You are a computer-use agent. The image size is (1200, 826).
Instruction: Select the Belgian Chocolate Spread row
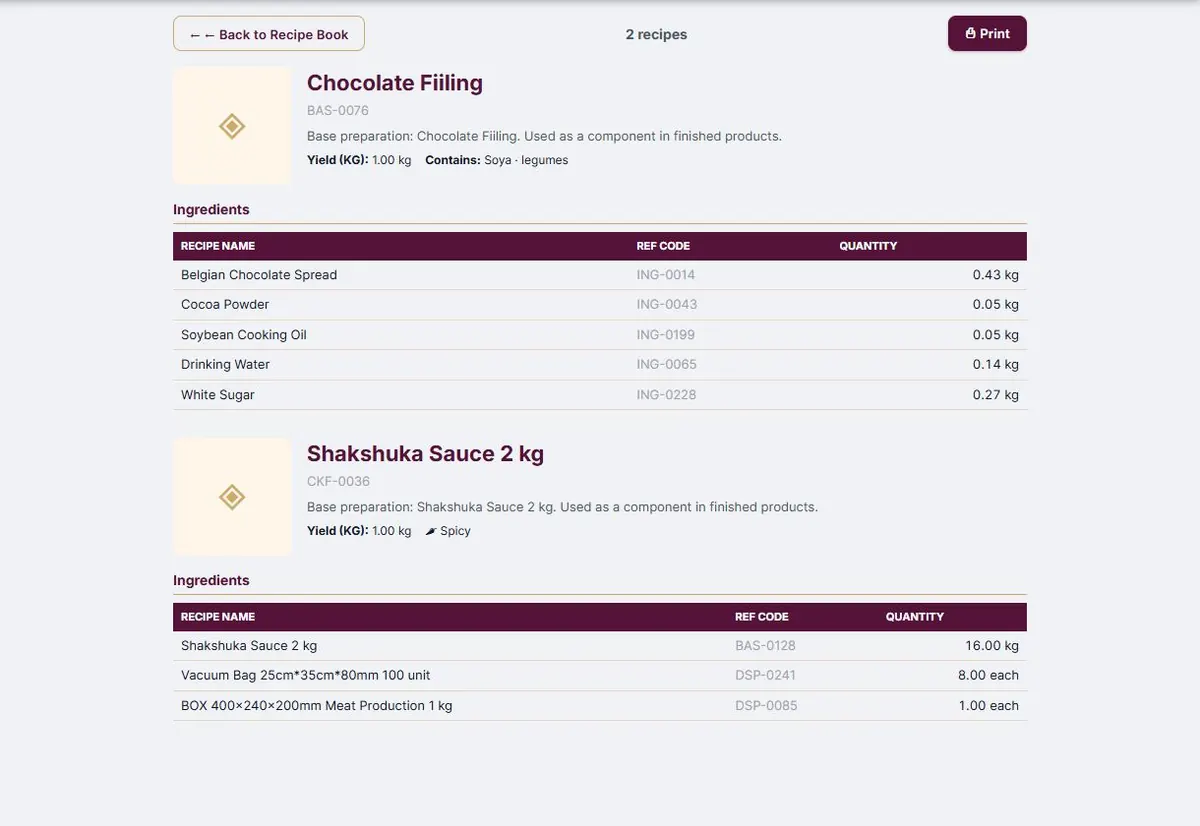tap(600, 275)
